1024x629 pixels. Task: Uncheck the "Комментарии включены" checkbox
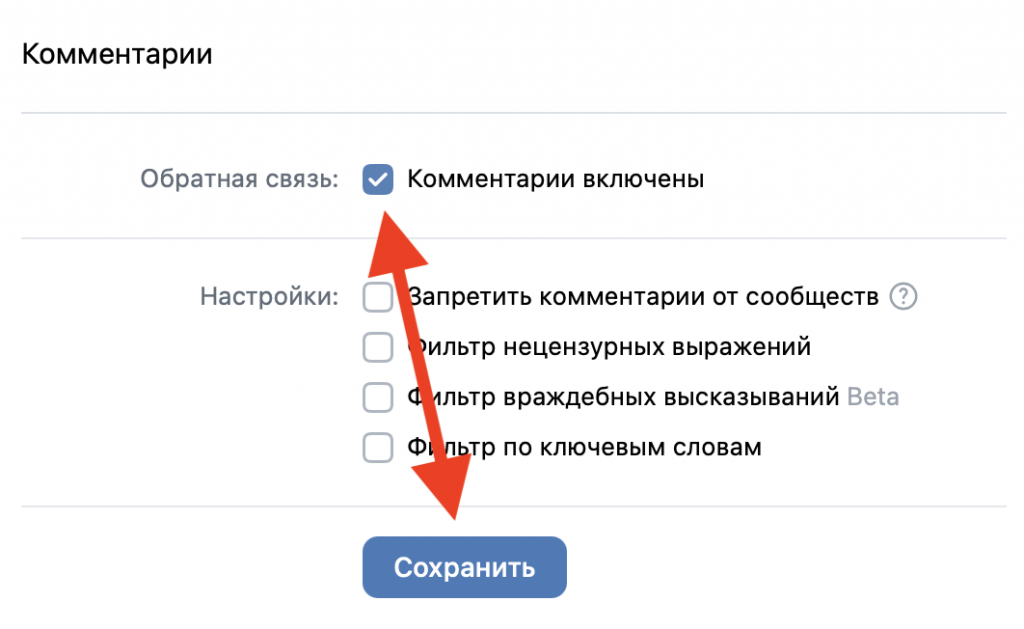pos(378,180)
